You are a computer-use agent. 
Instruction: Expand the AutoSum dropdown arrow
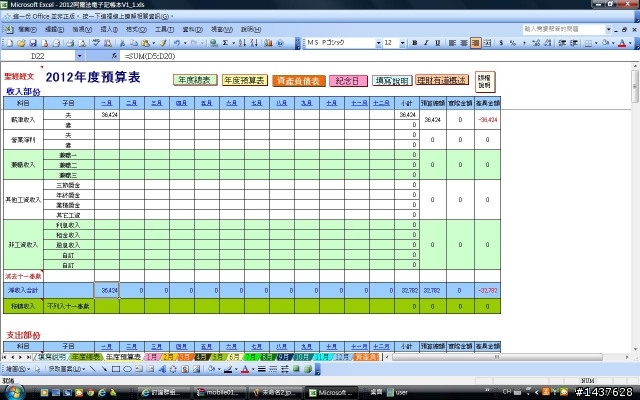[x=233, y=43]
